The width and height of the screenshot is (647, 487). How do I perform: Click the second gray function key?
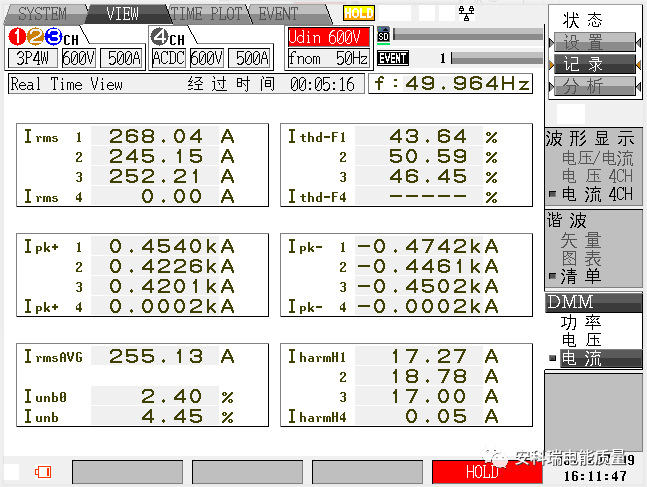247,472
